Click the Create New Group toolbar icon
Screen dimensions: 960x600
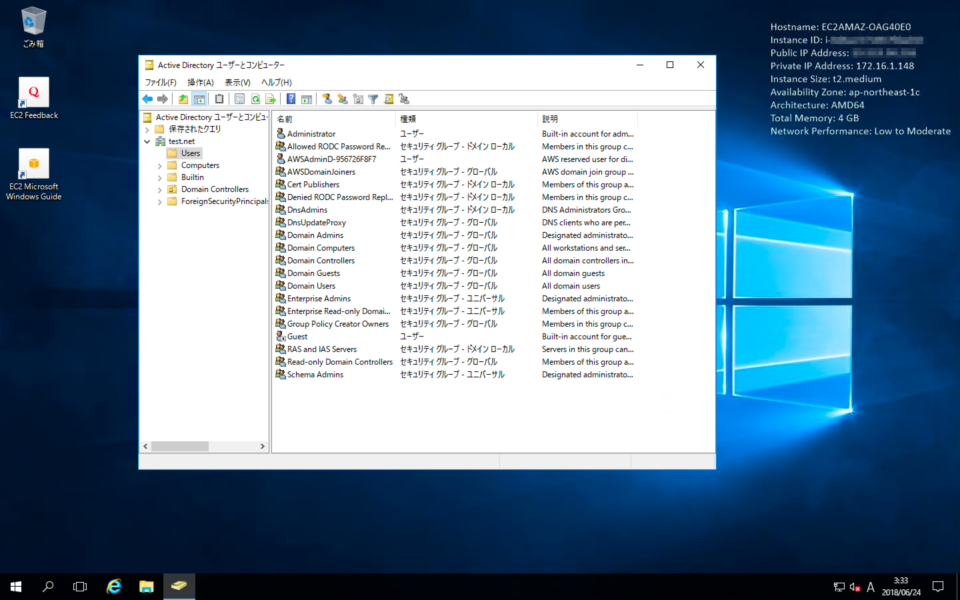coord(343,99)
